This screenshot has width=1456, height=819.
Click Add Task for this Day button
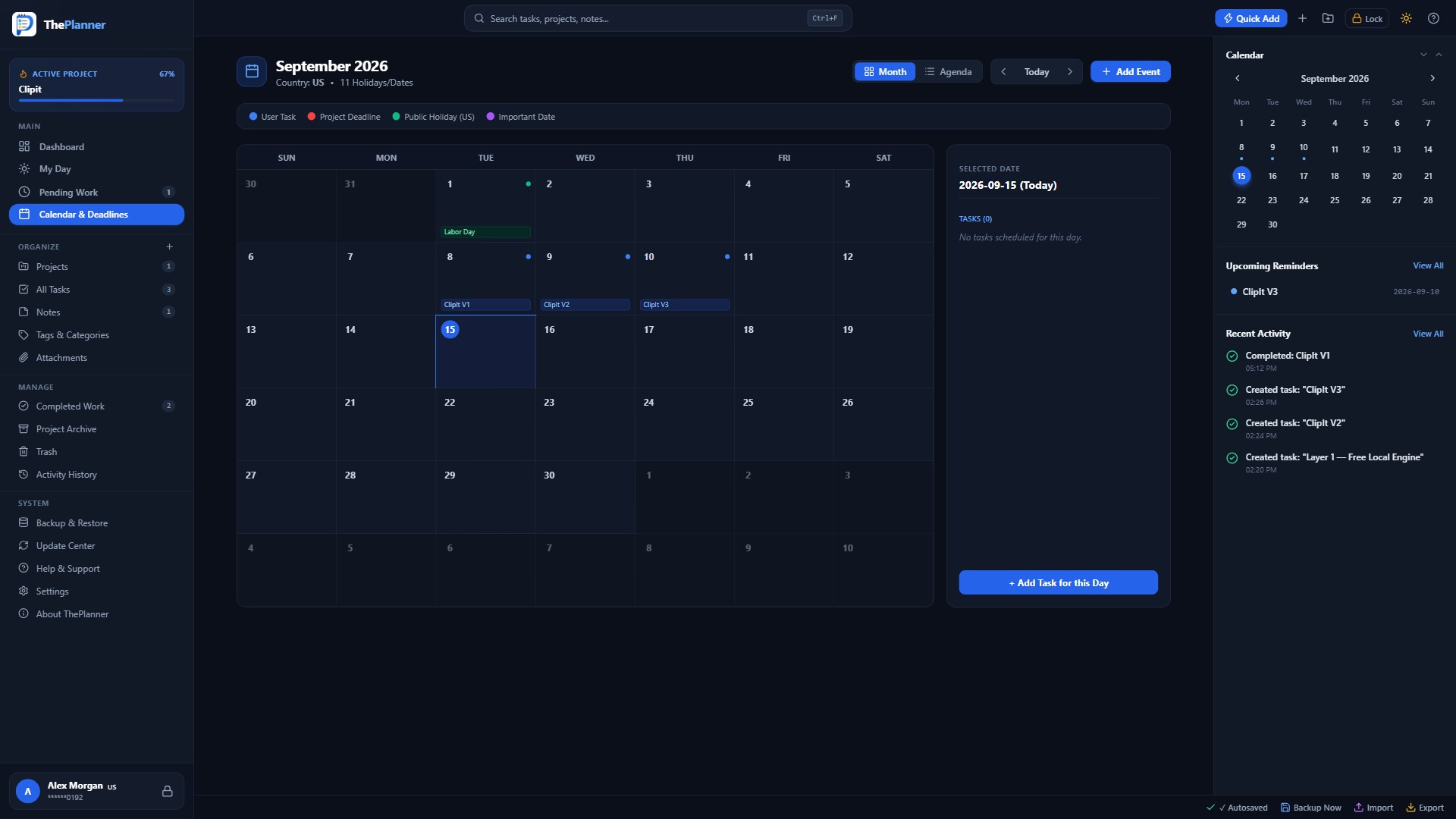click(1058, 582)
